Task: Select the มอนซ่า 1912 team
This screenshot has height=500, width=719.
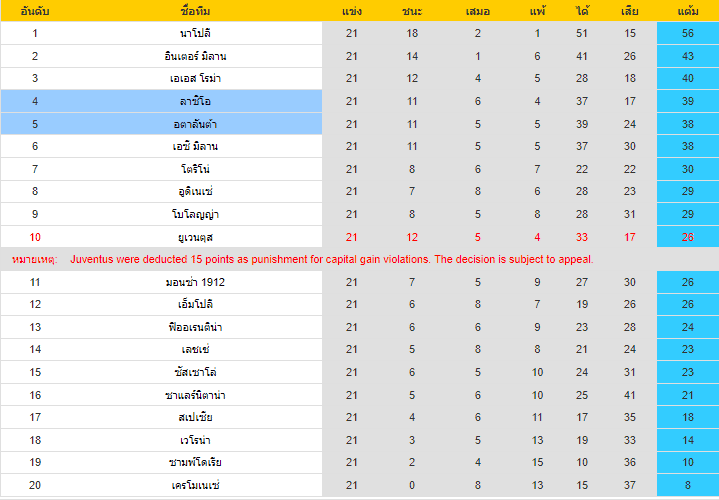Action: (195, 282)
